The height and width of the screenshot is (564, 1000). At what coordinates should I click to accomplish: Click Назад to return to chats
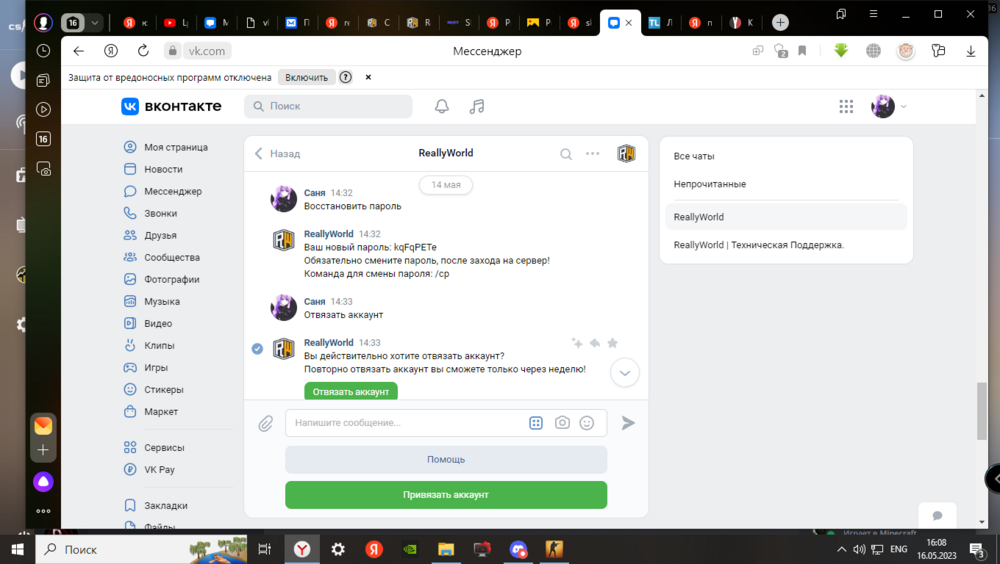(277, 154)
